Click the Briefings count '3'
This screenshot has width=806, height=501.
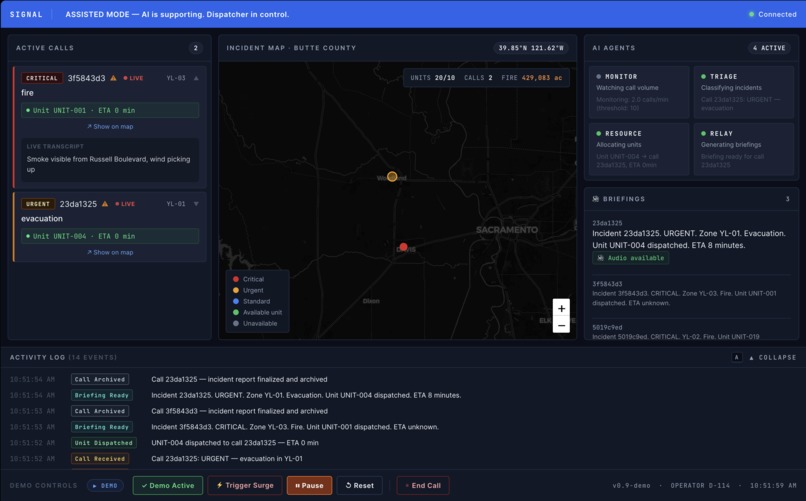click(787, 199)
